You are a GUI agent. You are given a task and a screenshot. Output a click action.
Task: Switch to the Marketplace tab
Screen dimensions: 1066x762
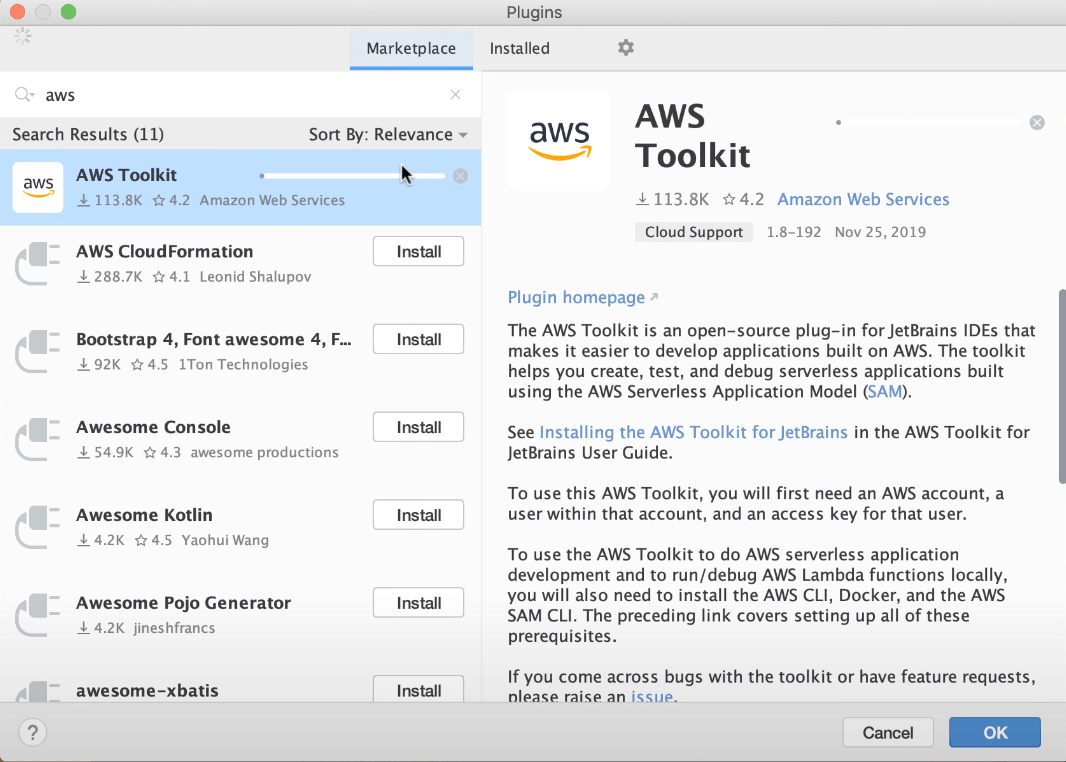(x=411, y=47)
